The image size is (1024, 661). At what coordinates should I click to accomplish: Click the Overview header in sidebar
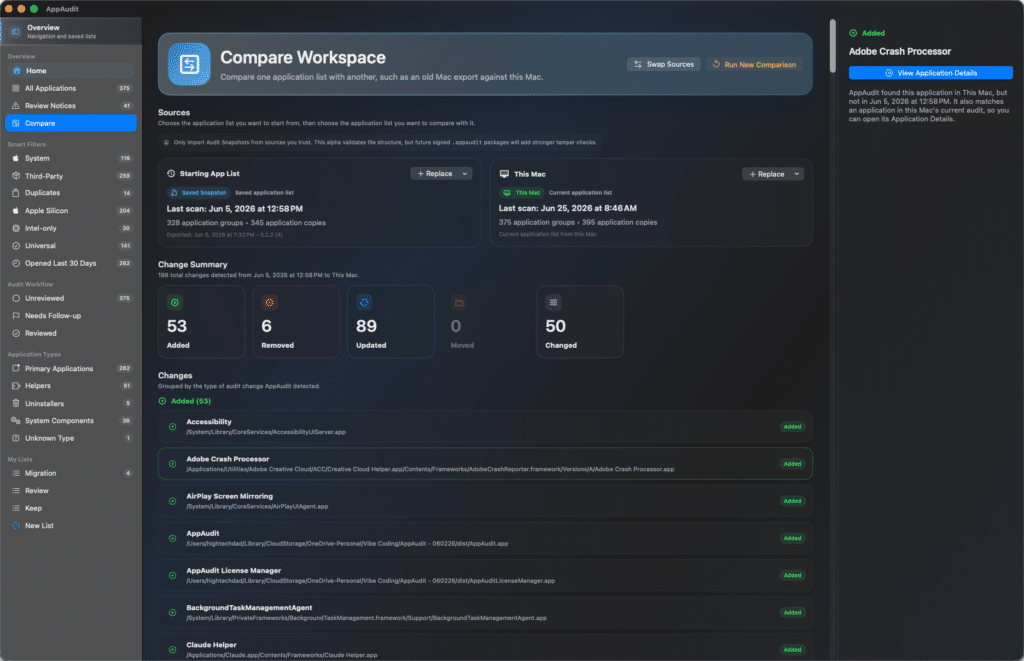(71, 31)
